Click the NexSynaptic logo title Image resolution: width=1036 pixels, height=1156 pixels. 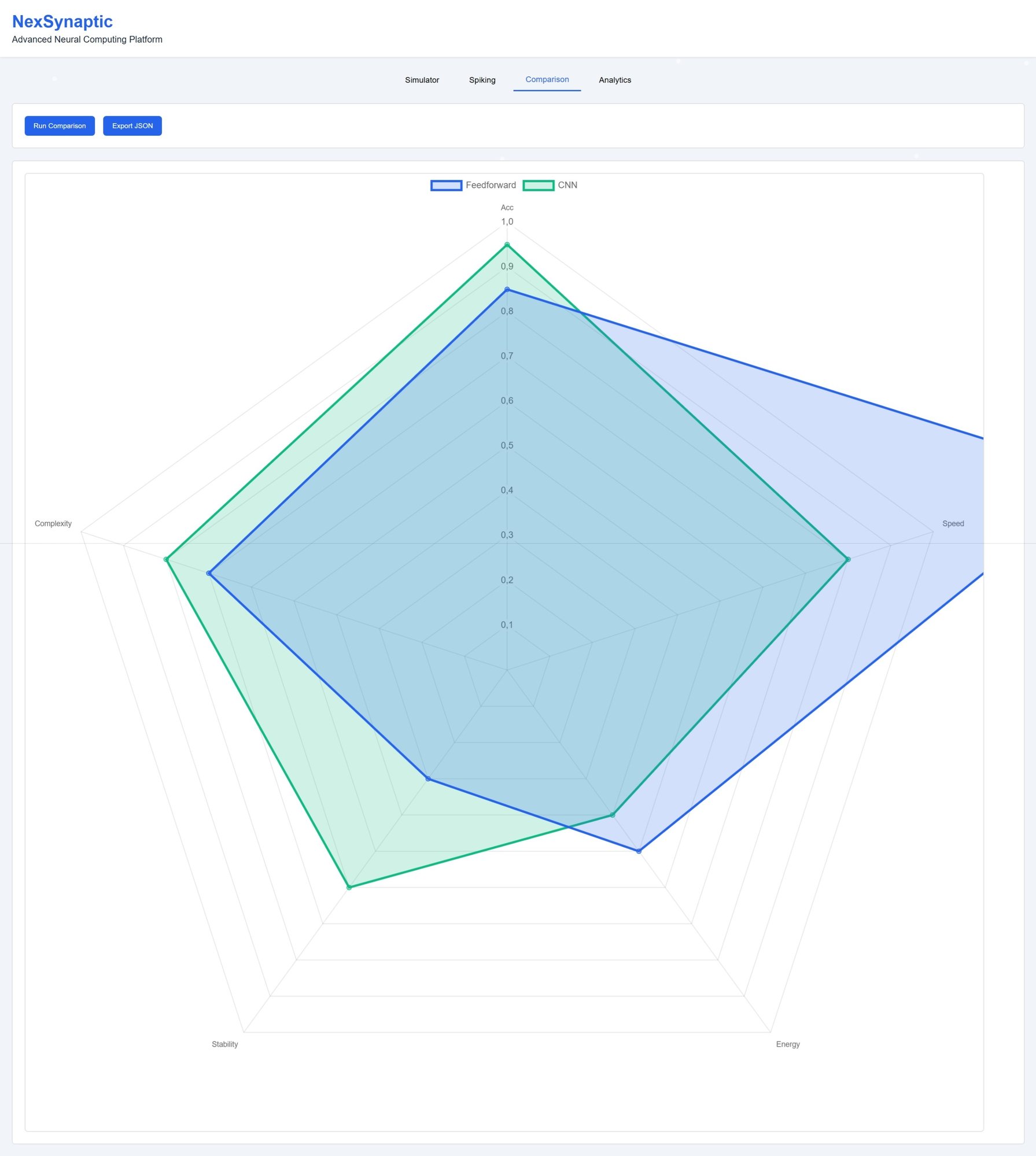pyautogui.click(x=62, y=21)
